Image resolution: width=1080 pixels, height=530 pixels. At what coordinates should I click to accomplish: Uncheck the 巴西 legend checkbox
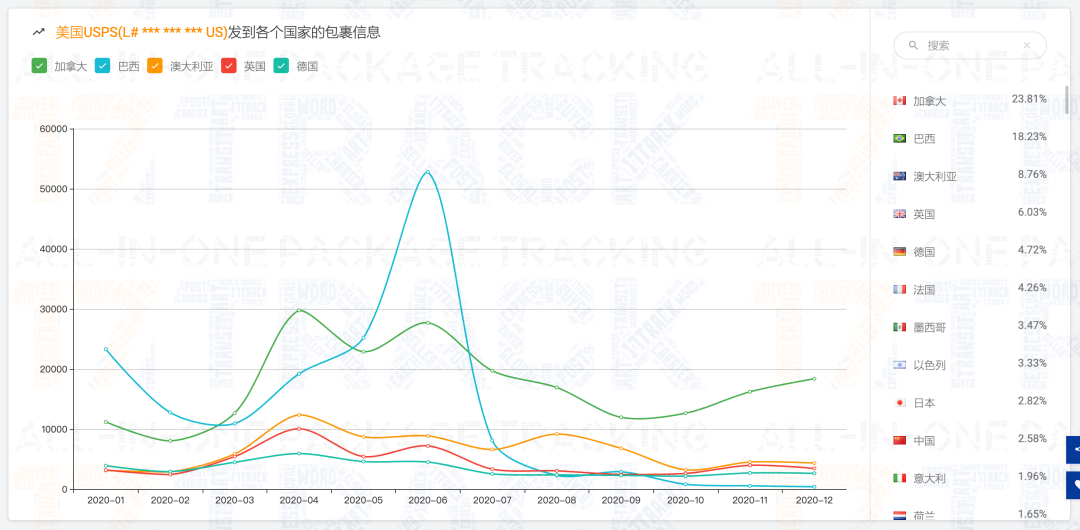pyautogui.click(x=102, y=66)
